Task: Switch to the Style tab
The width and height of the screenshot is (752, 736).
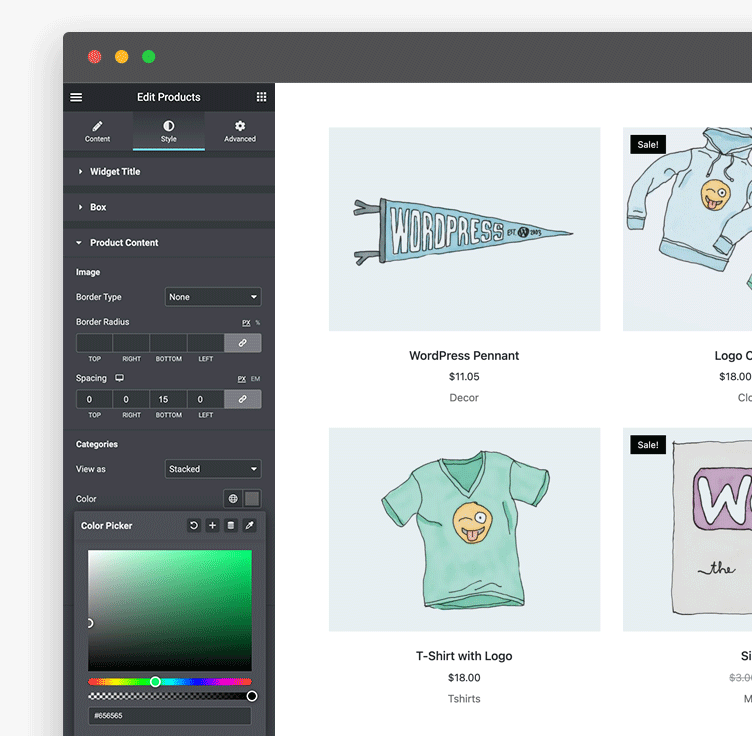Action: 169,131
